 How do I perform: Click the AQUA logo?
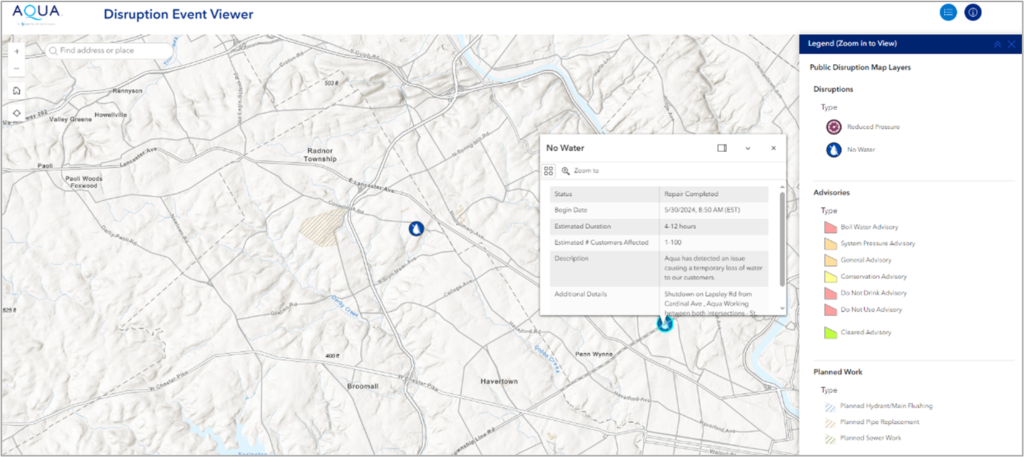click(x=37, y=13)
